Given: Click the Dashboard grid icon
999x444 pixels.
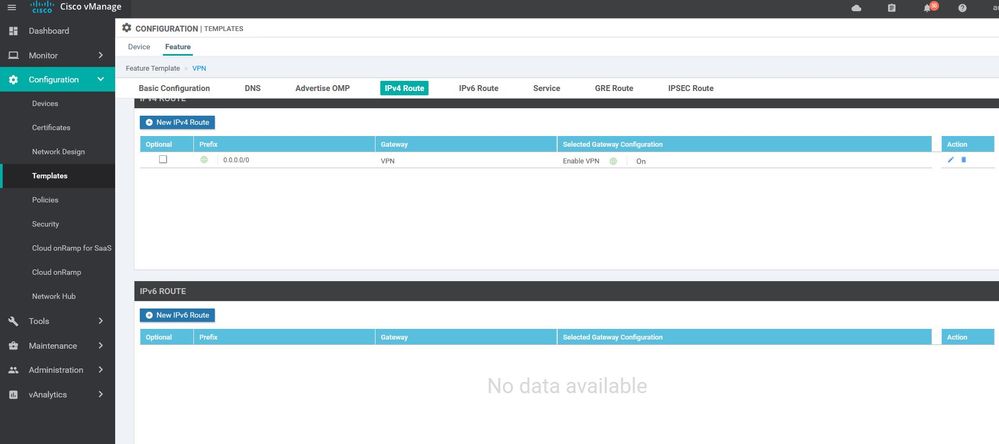Looking at the screenshot, I should (13, 31).
